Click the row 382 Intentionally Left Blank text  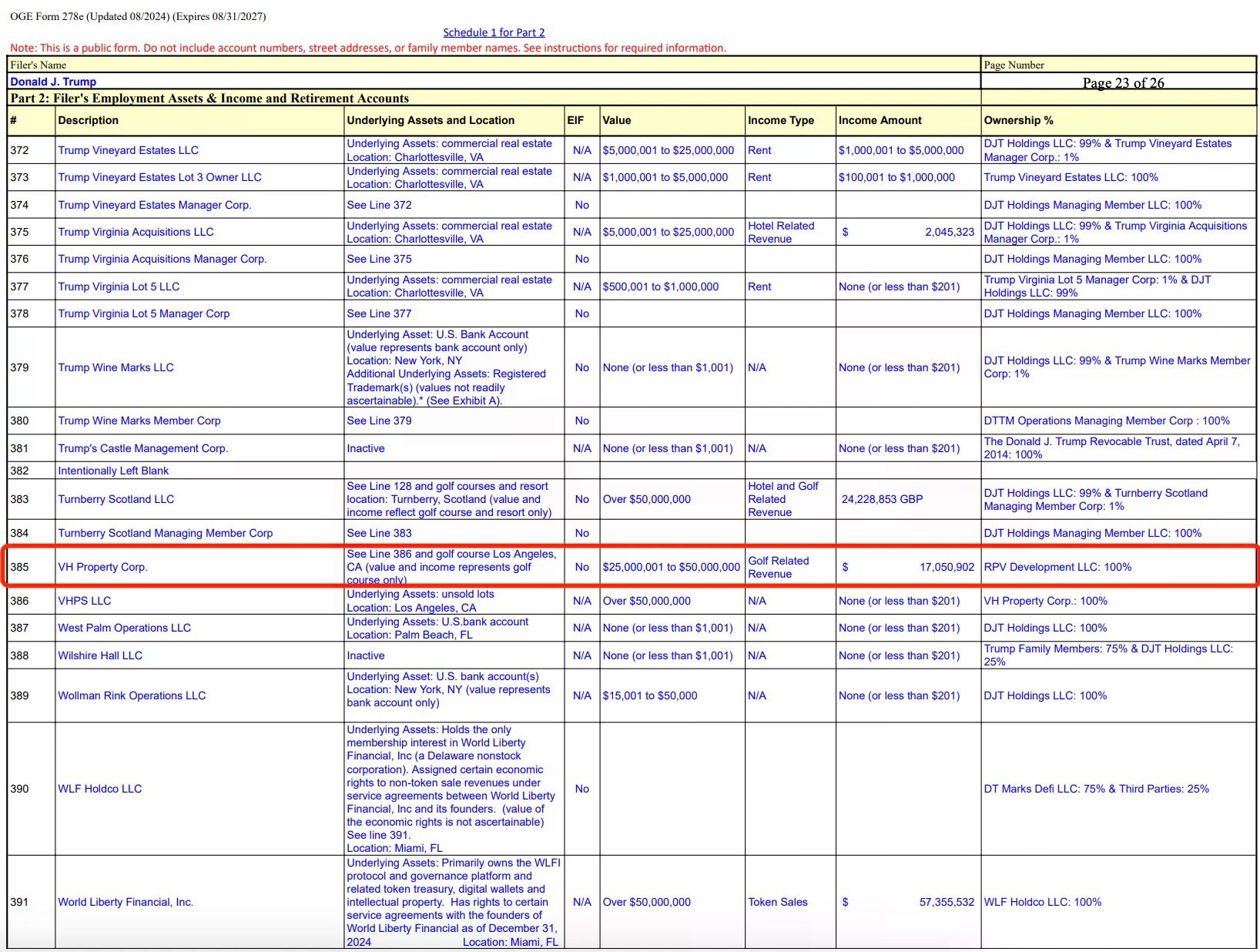113,471
